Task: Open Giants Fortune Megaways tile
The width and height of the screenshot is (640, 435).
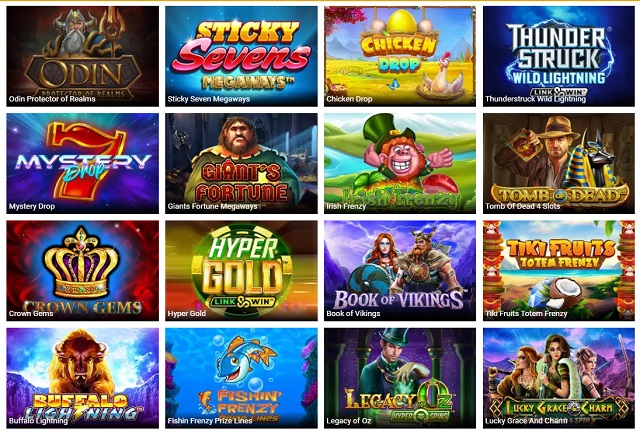Action: (x=241, y=163)
